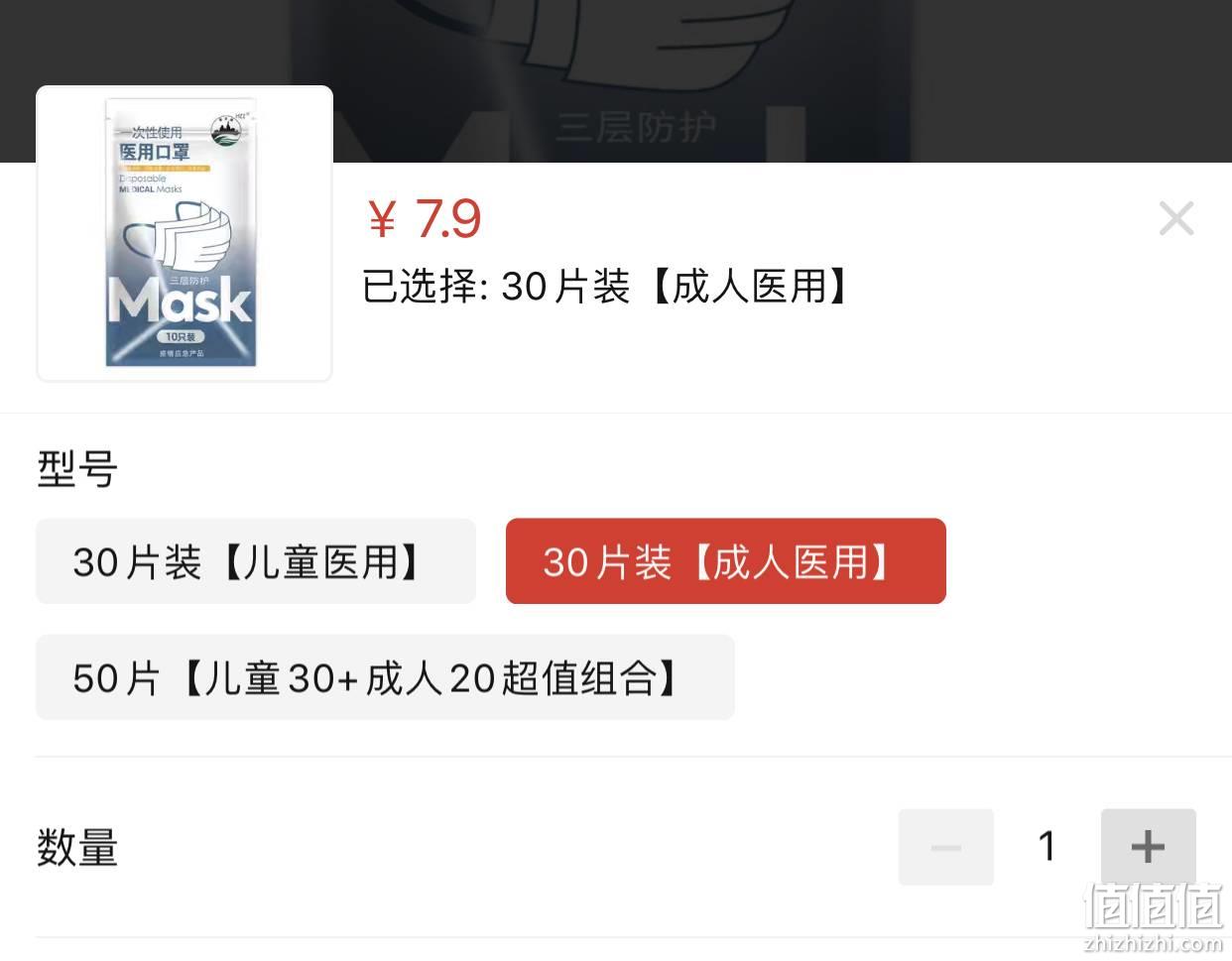Click the Mask lettering on package thumbnail
This screenshot has height=961, width=1232.
pos(180,299)
